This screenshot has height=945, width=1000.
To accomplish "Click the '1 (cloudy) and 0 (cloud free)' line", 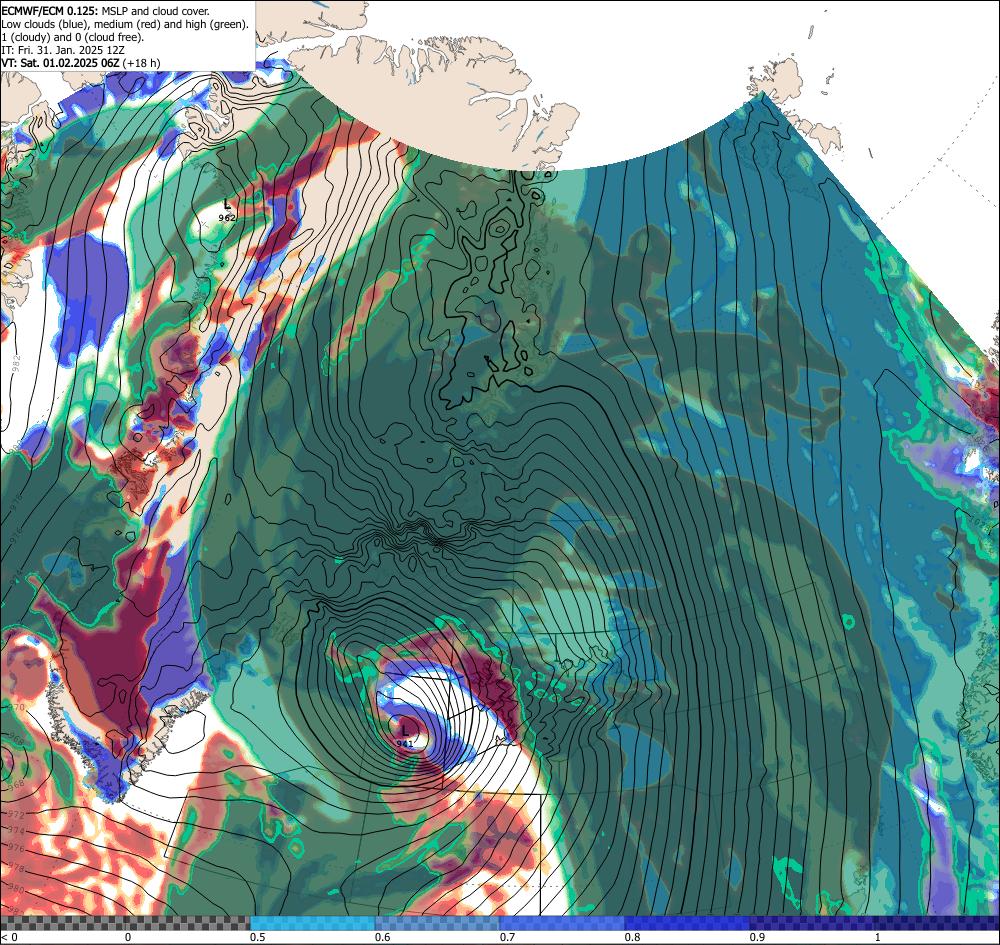I will tap(73, 37).
